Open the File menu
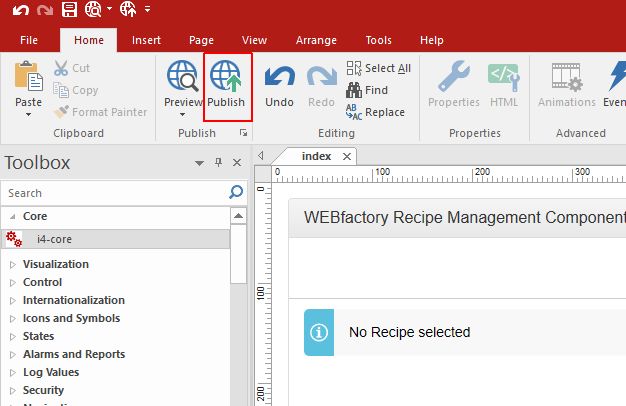This screenshot has height=406, width=626. click(29, 40)
